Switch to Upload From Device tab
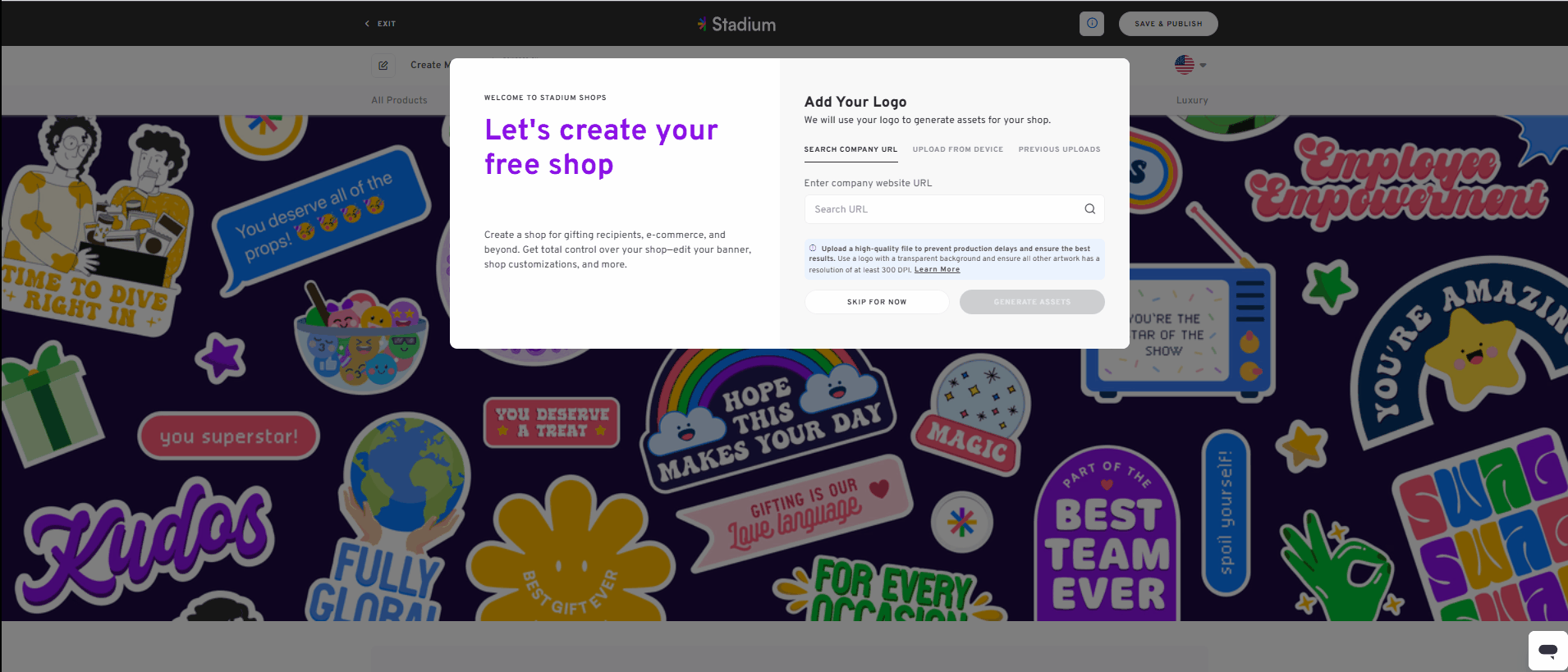The width and height of the screenshot is (1568, 672). (958, 149)
